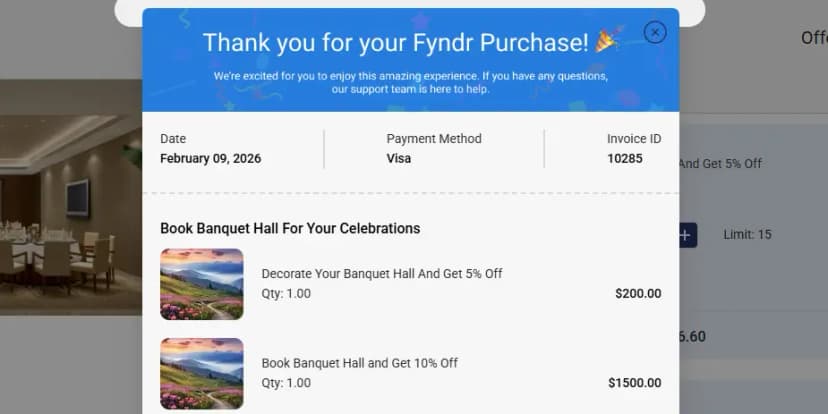
Task: Click Qty: 1.00 under the Decorate offer
Action: click(x=286, y=294)
